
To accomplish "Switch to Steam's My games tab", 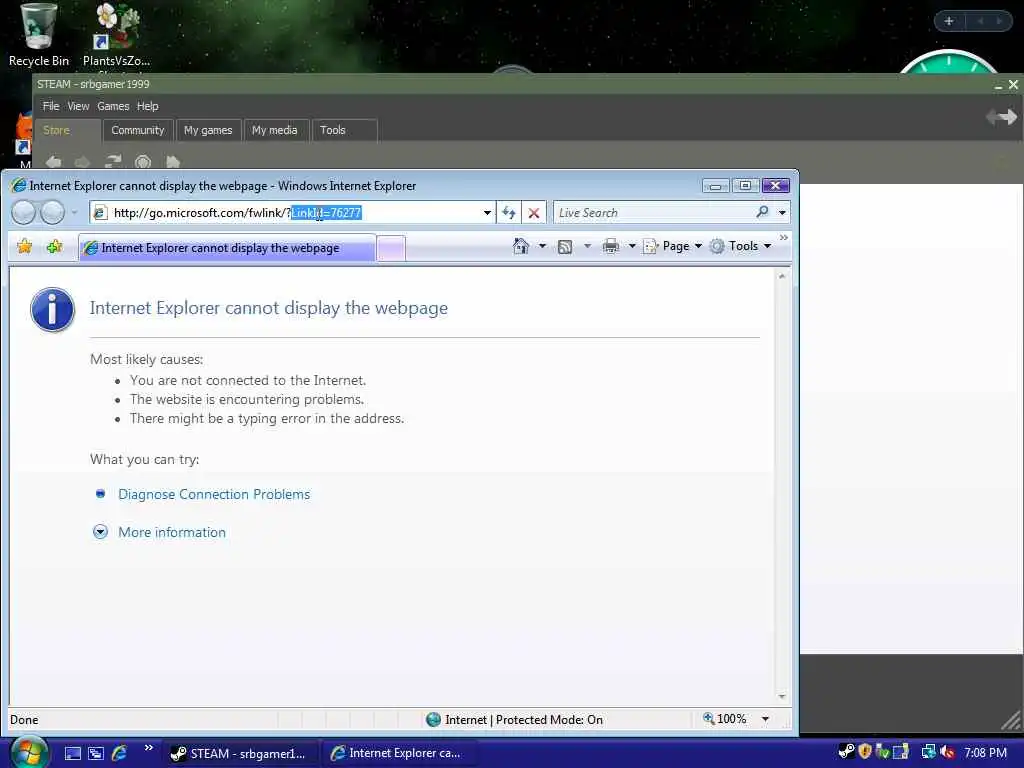I will 208,130.
